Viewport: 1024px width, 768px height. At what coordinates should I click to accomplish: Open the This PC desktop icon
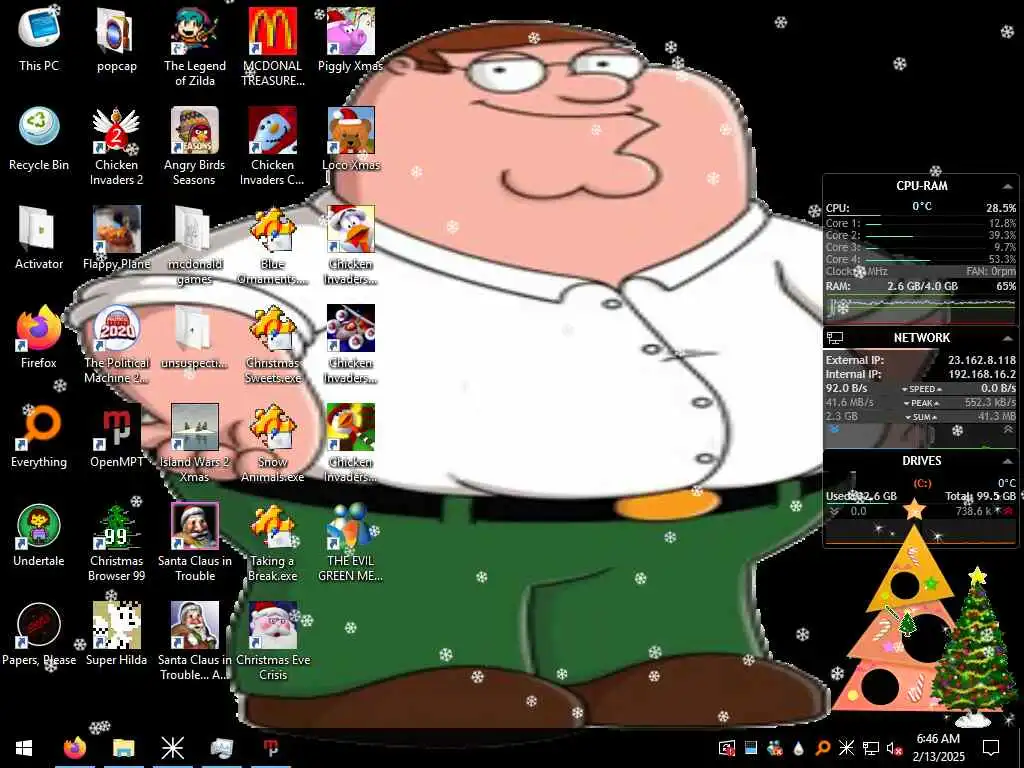click(39, 39)
